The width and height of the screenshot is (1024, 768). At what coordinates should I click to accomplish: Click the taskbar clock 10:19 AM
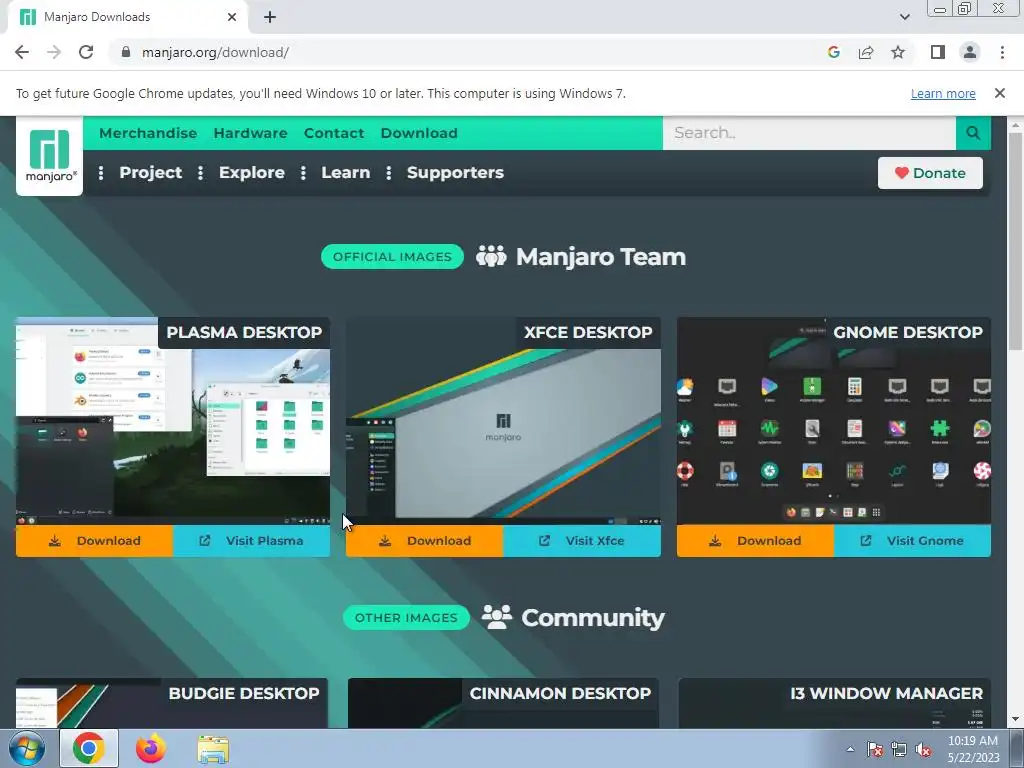coord(972,741)
